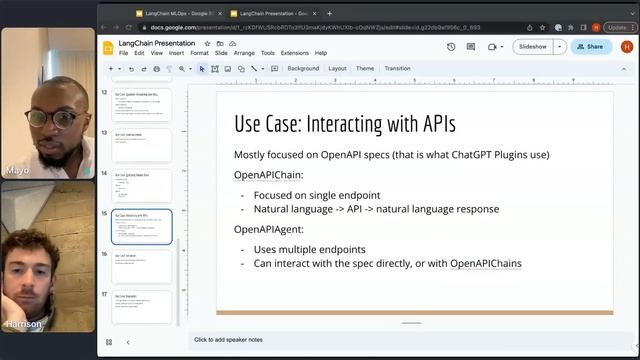Add a new slide with plus icon
Image resolution: width=640 pixels, height=360 pixels.
click(111, 69)
